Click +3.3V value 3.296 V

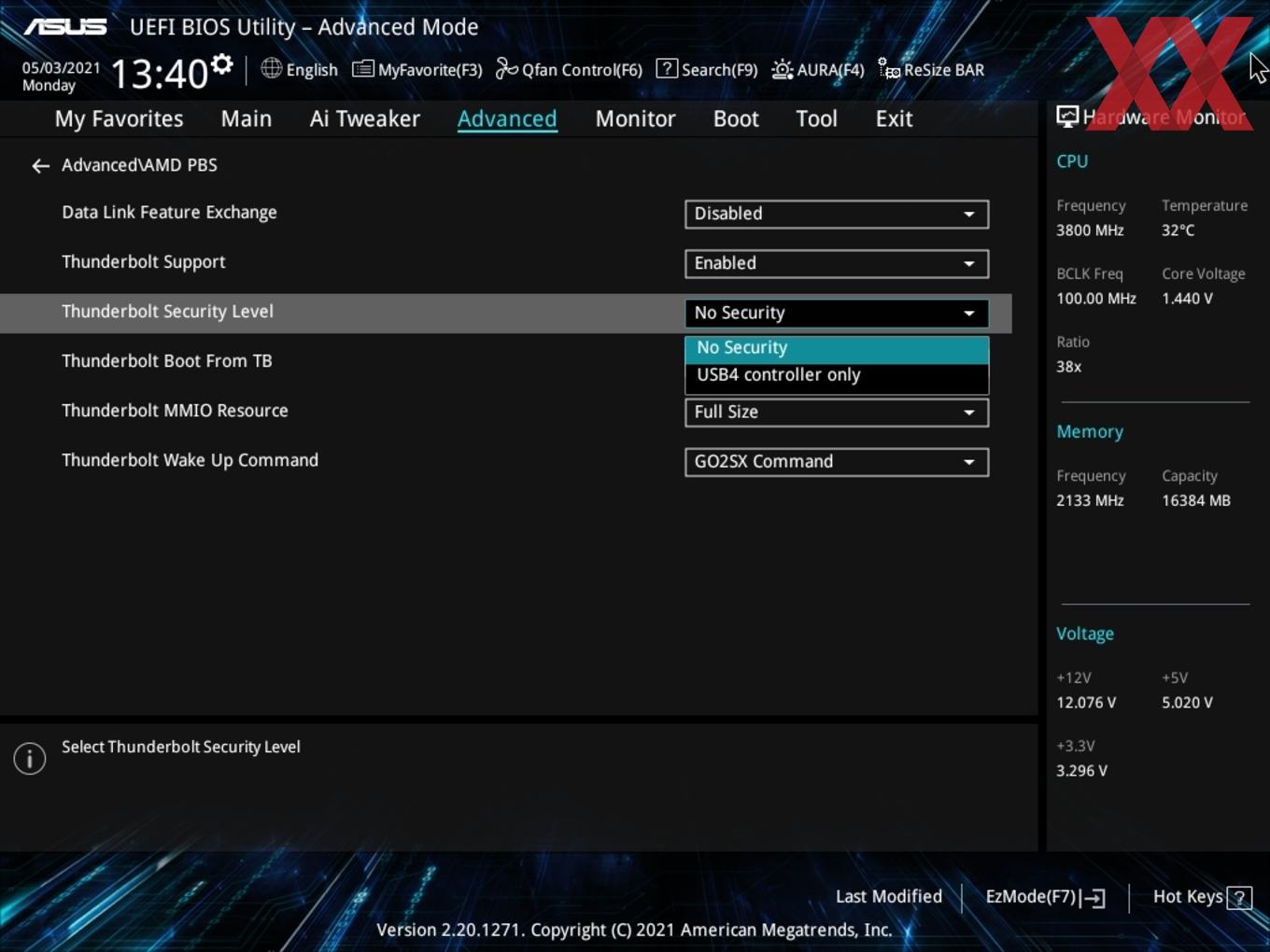(1081, 771)
